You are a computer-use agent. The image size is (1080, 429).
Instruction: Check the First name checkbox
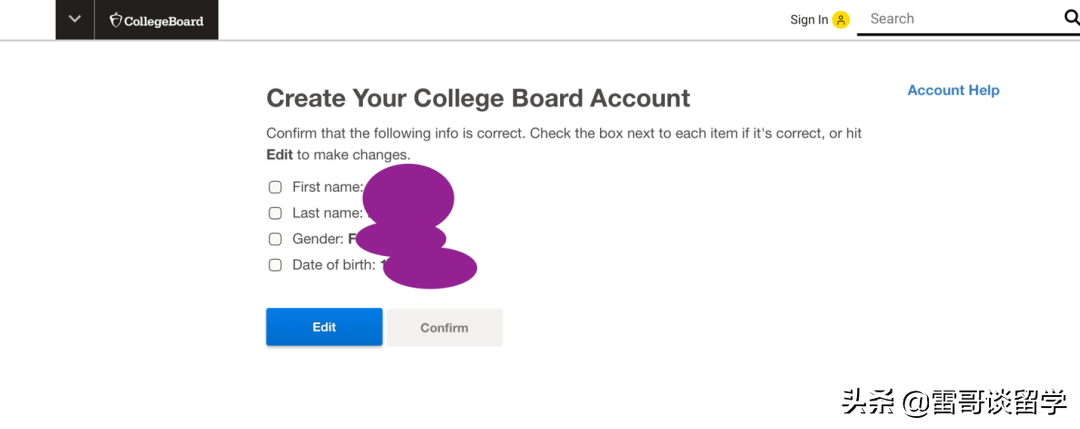click(x=275, y=187)
